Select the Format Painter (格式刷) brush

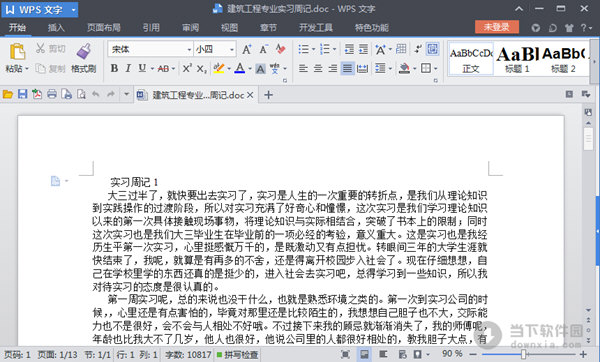tap(84, 51)
